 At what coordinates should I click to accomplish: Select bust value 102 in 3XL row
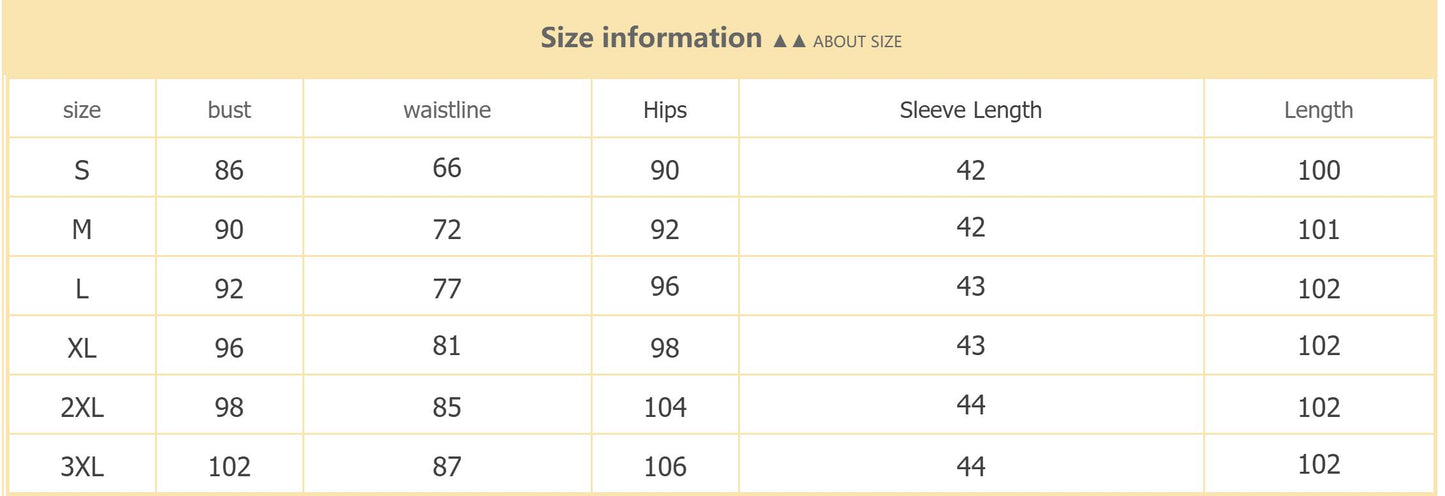229,466
